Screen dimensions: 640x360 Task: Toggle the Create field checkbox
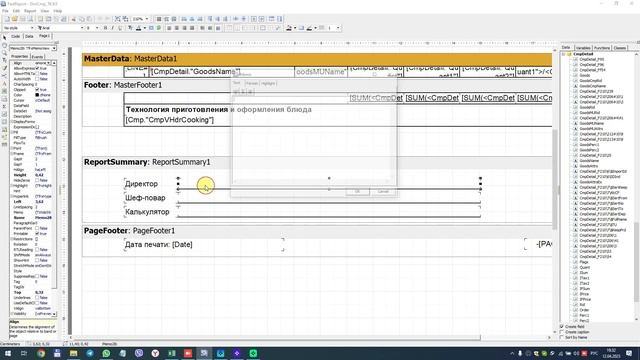pos(562,327)
